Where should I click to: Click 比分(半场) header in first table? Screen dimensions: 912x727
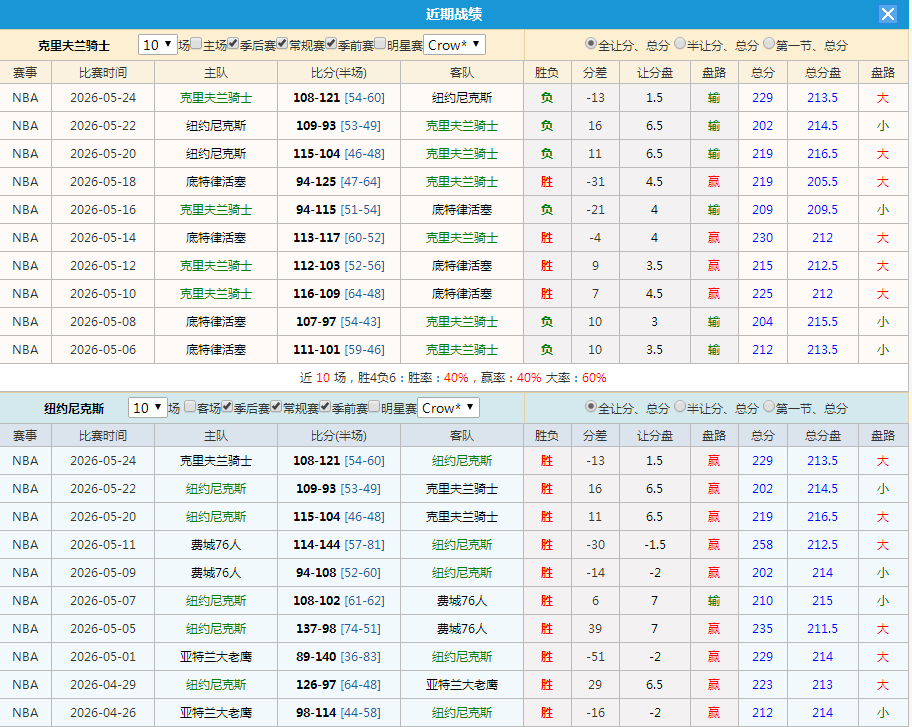click(339, 73)
